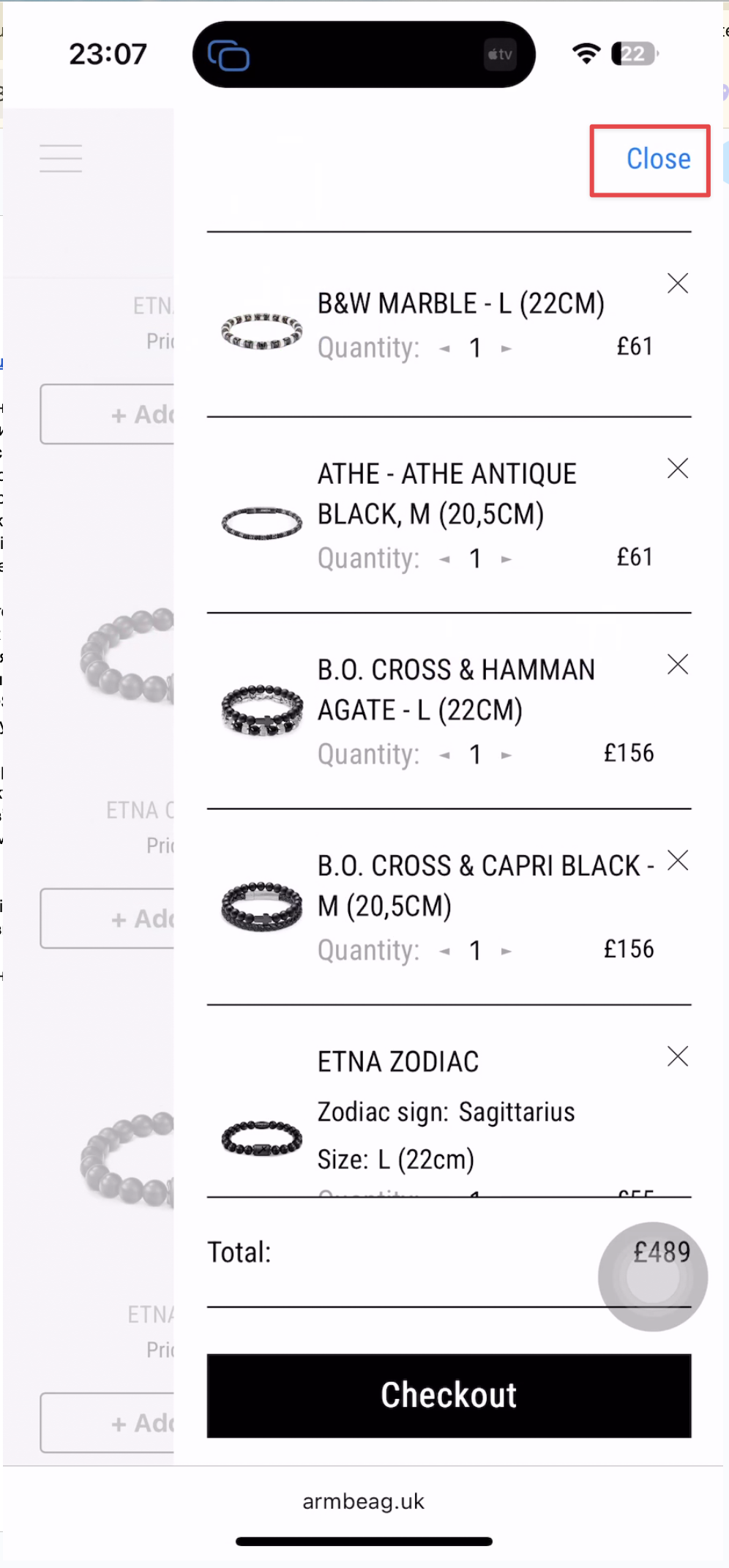Remove B&W Marble bracelet from cart
This screenshot has width=729, height=1568.
(x=678, y=283)
